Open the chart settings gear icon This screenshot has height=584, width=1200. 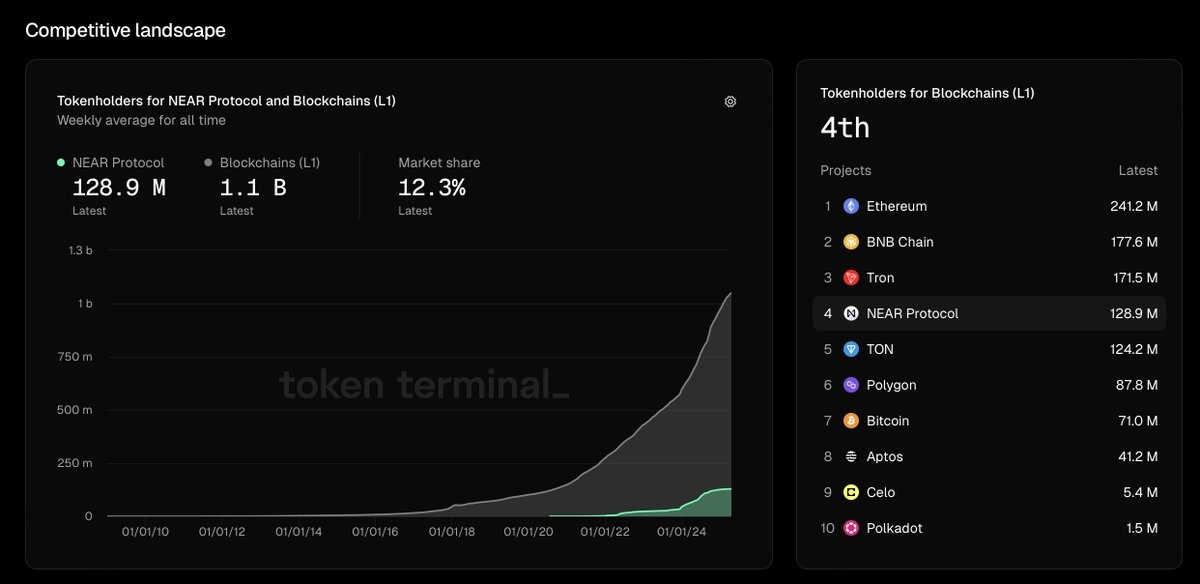coord(730,101)
